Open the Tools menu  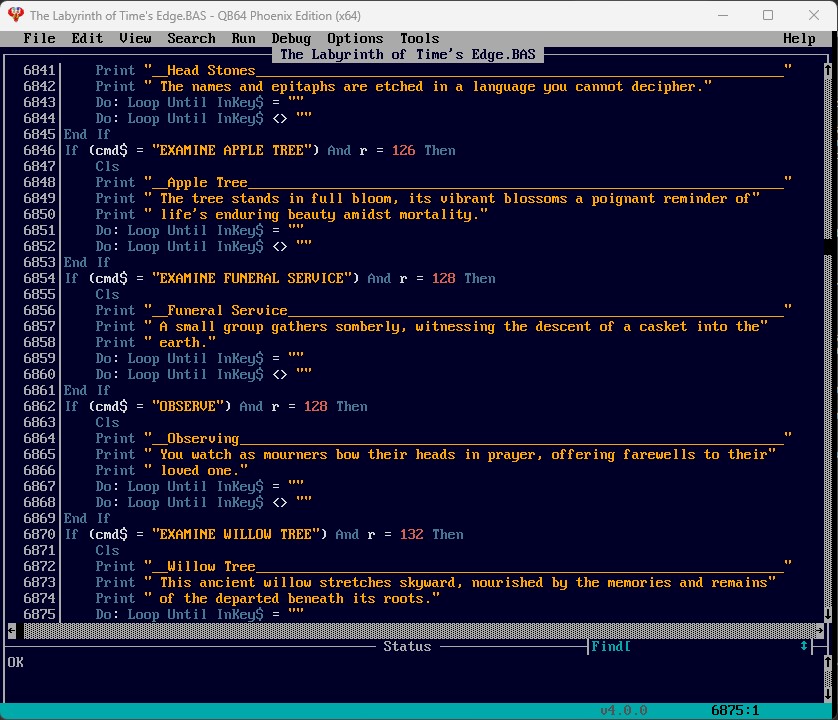419,38
